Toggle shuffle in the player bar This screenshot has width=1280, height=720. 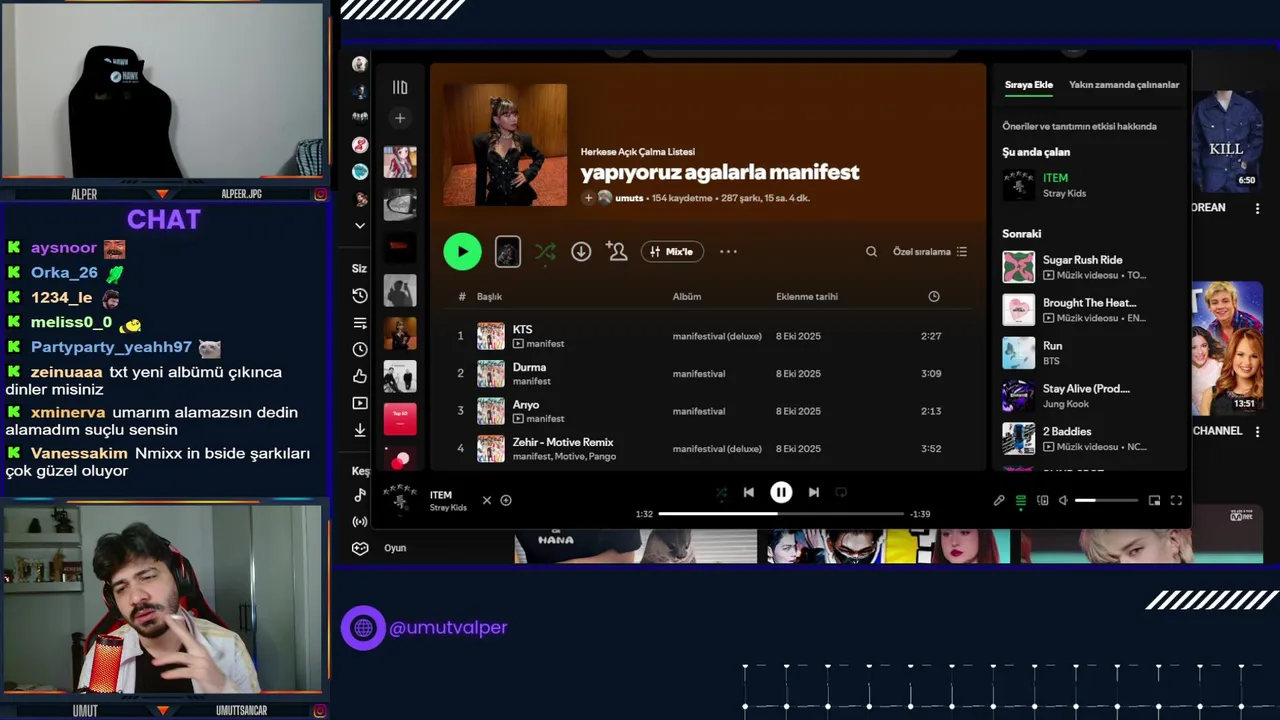coord(721,493)
